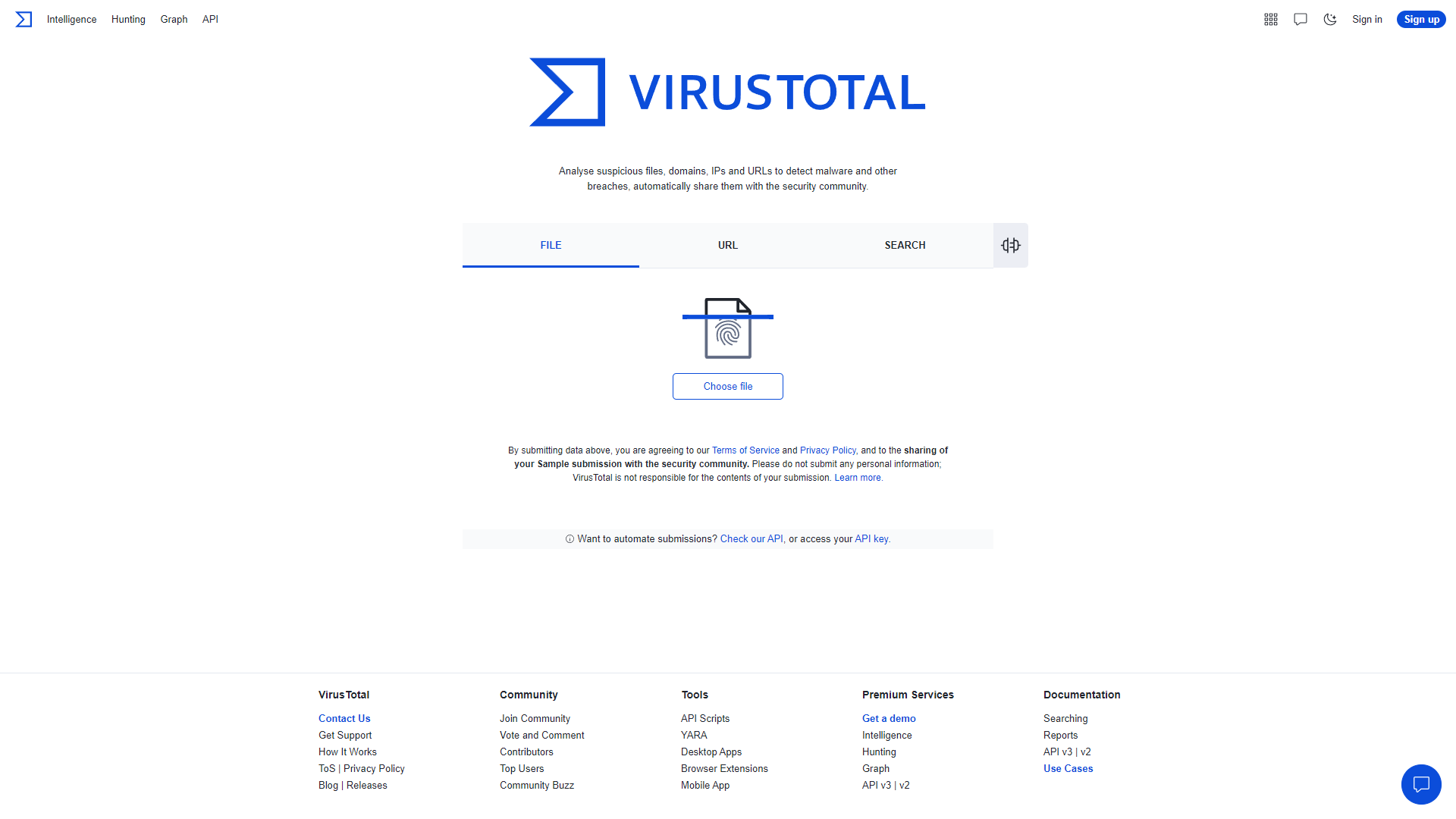Click the Sign up button
The width and height of the screenshot is (1456, 819).
pos(1421,20)
